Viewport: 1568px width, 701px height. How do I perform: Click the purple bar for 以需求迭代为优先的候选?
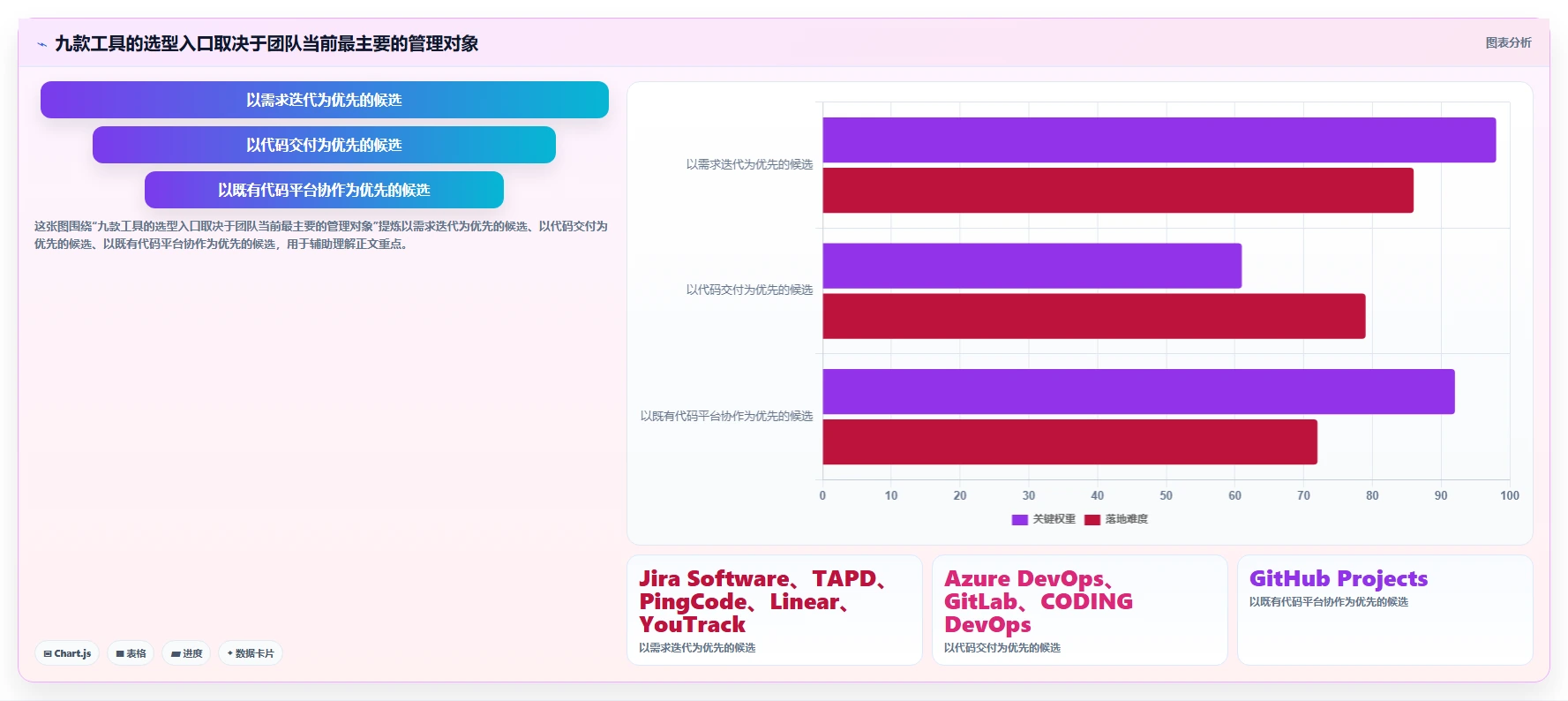1159,139
